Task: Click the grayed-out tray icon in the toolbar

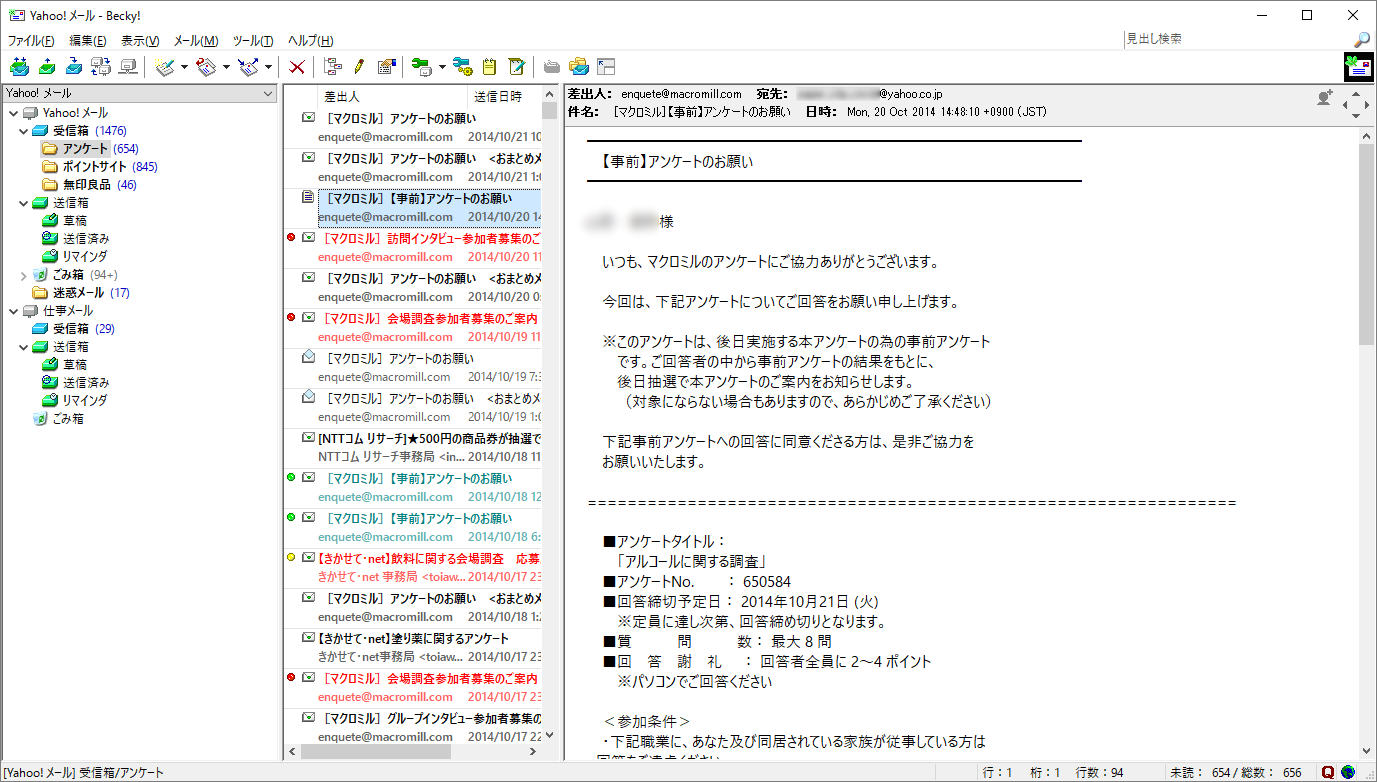Action: click(x=552, y=67)
